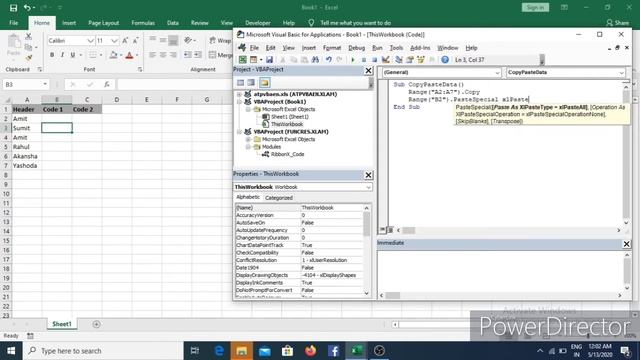Click the Find binoculars icon in VBA toolbar

(315, 60)
